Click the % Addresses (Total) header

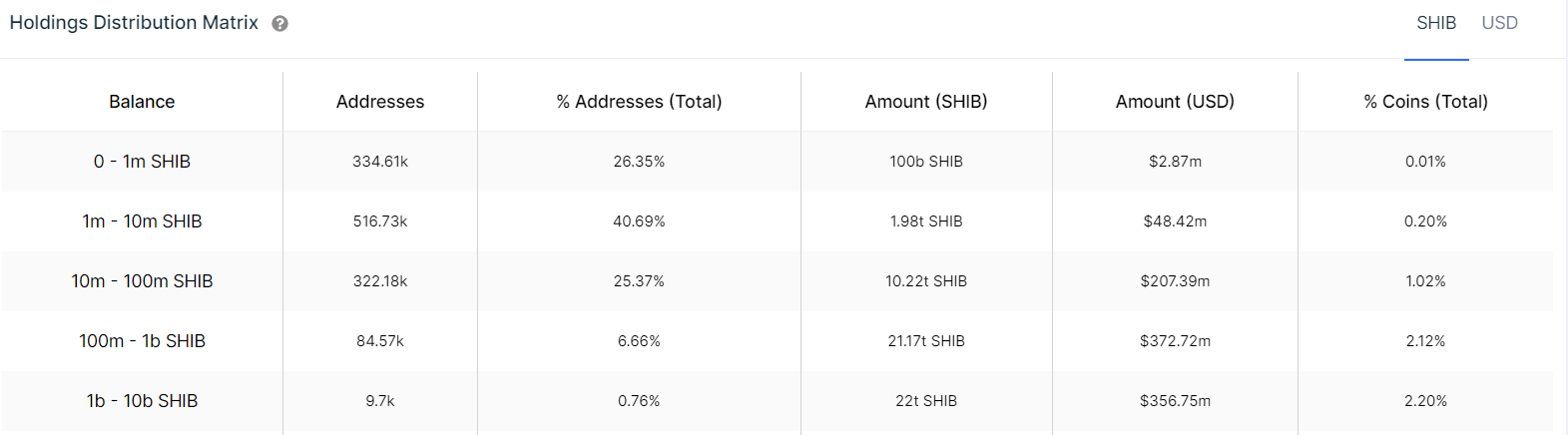pyautogui.click(x=639, y=102)
